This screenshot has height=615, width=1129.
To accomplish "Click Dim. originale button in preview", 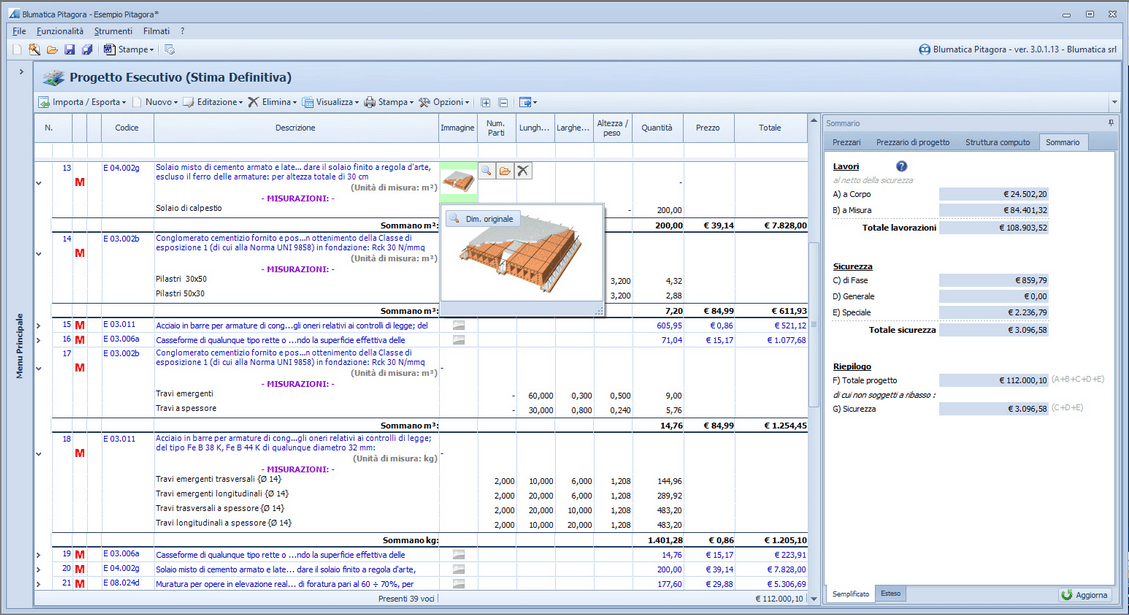I will (482, 219).
